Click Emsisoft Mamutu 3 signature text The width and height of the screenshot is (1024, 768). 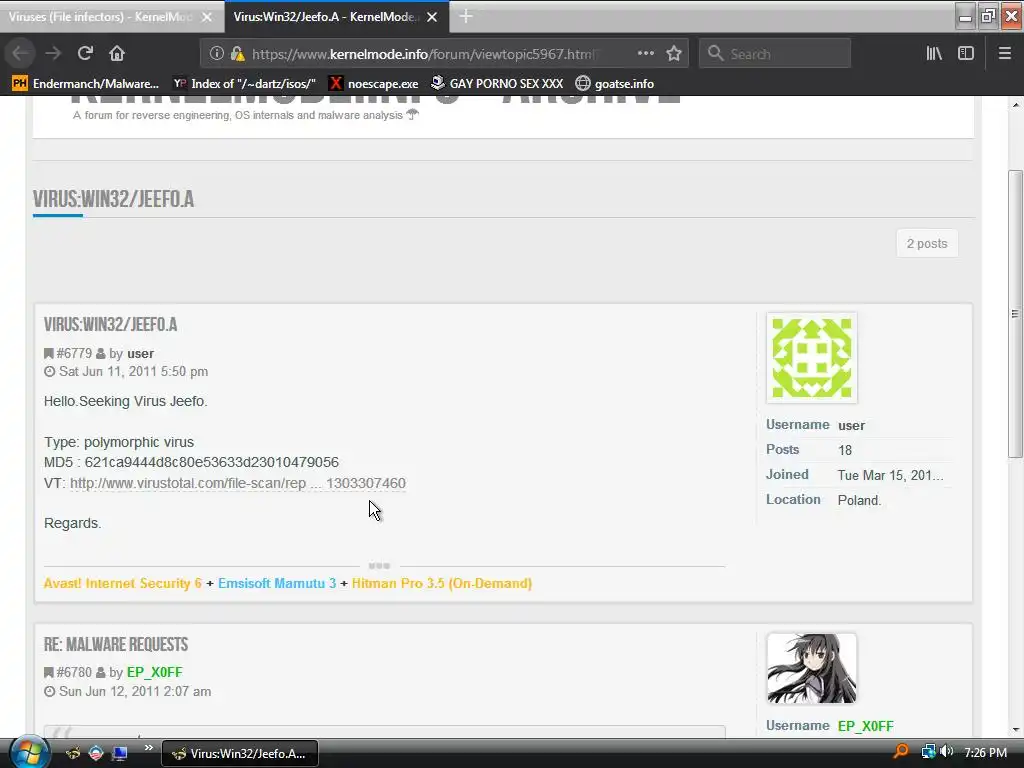(277, 583)
